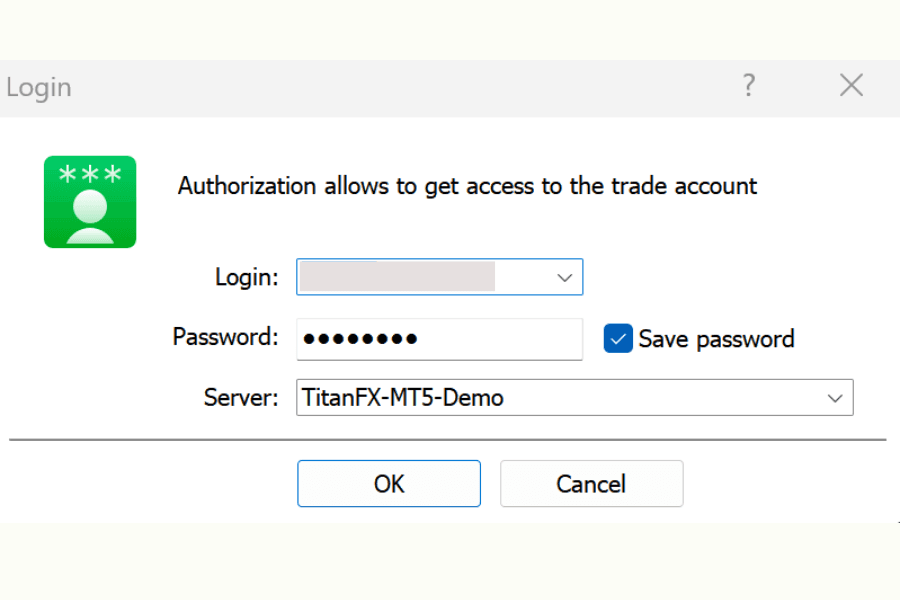The height and width of the screenshot is (600, 900).
Task: Click the Password field label
Action: 224,338
